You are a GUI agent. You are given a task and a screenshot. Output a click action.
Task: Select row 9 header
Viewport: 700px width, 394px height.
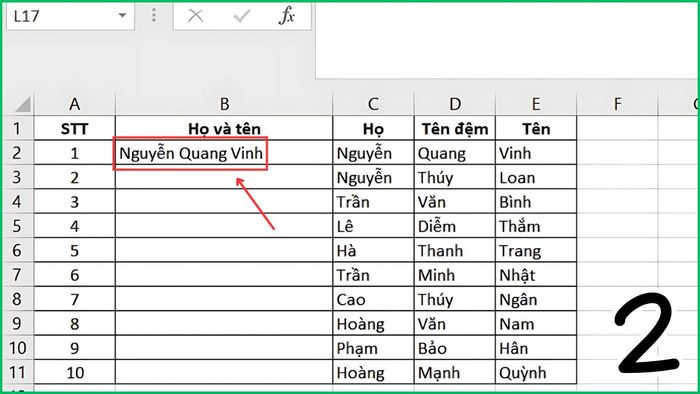18,323
